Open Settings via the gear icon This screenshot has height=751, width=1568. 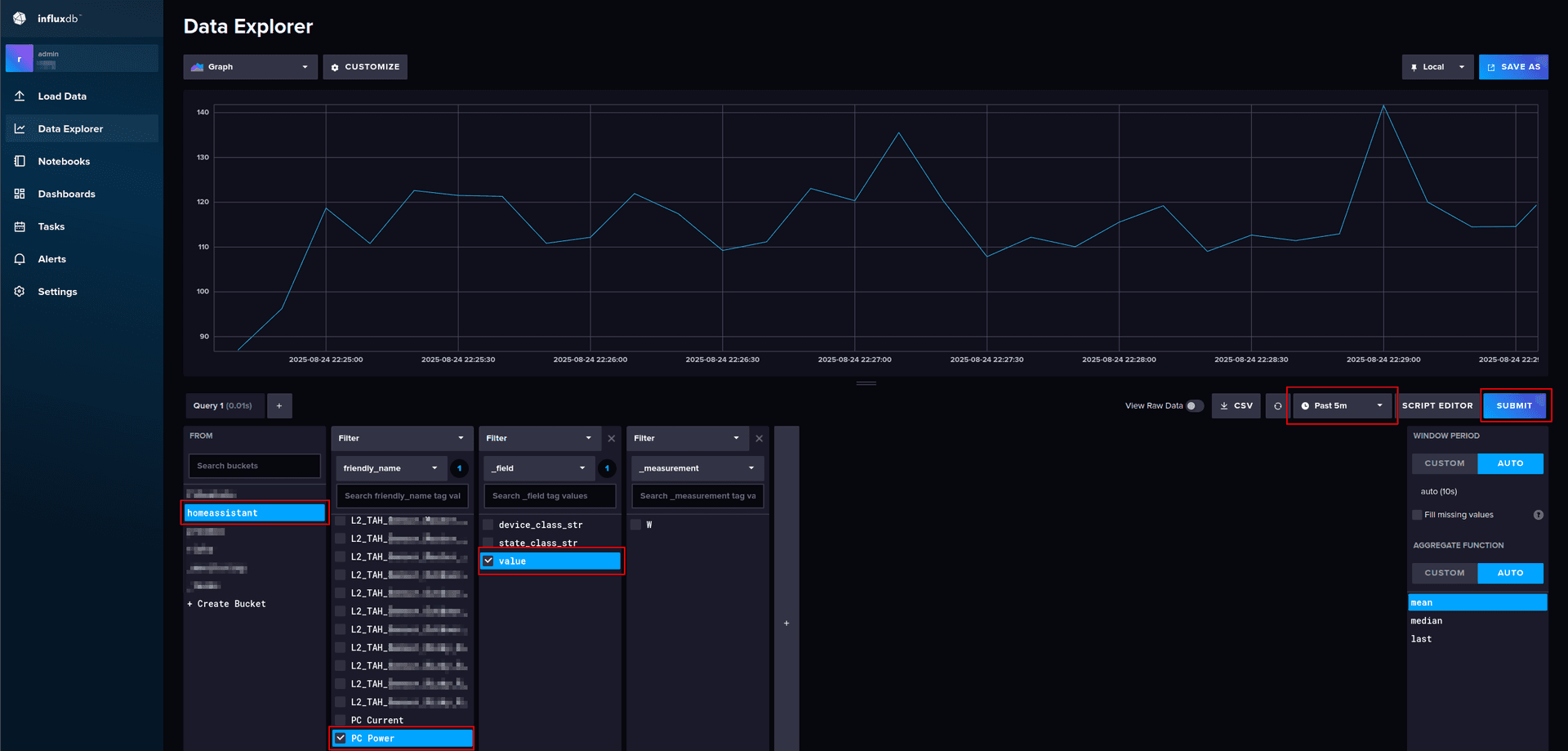20,291
